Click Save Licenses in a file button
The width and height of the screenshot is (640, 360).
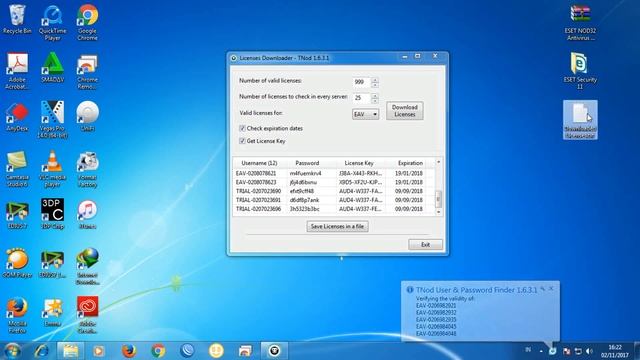click(337, 227)
